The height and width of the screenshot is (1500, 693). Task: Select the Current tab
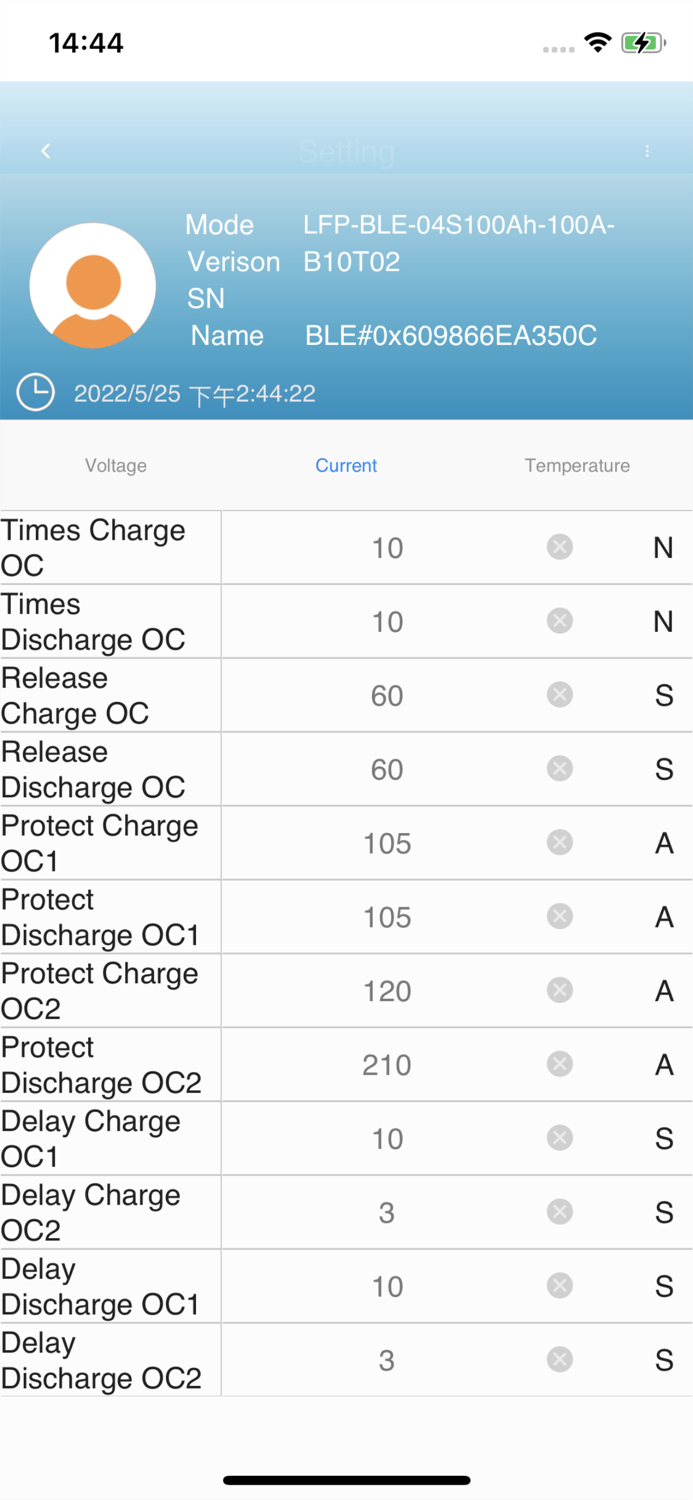[346, 466]
